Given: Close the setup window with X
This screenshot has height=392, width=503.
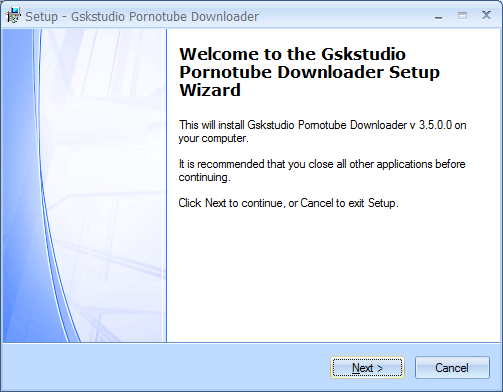Looking at the screenshot, I should point(486,15).
